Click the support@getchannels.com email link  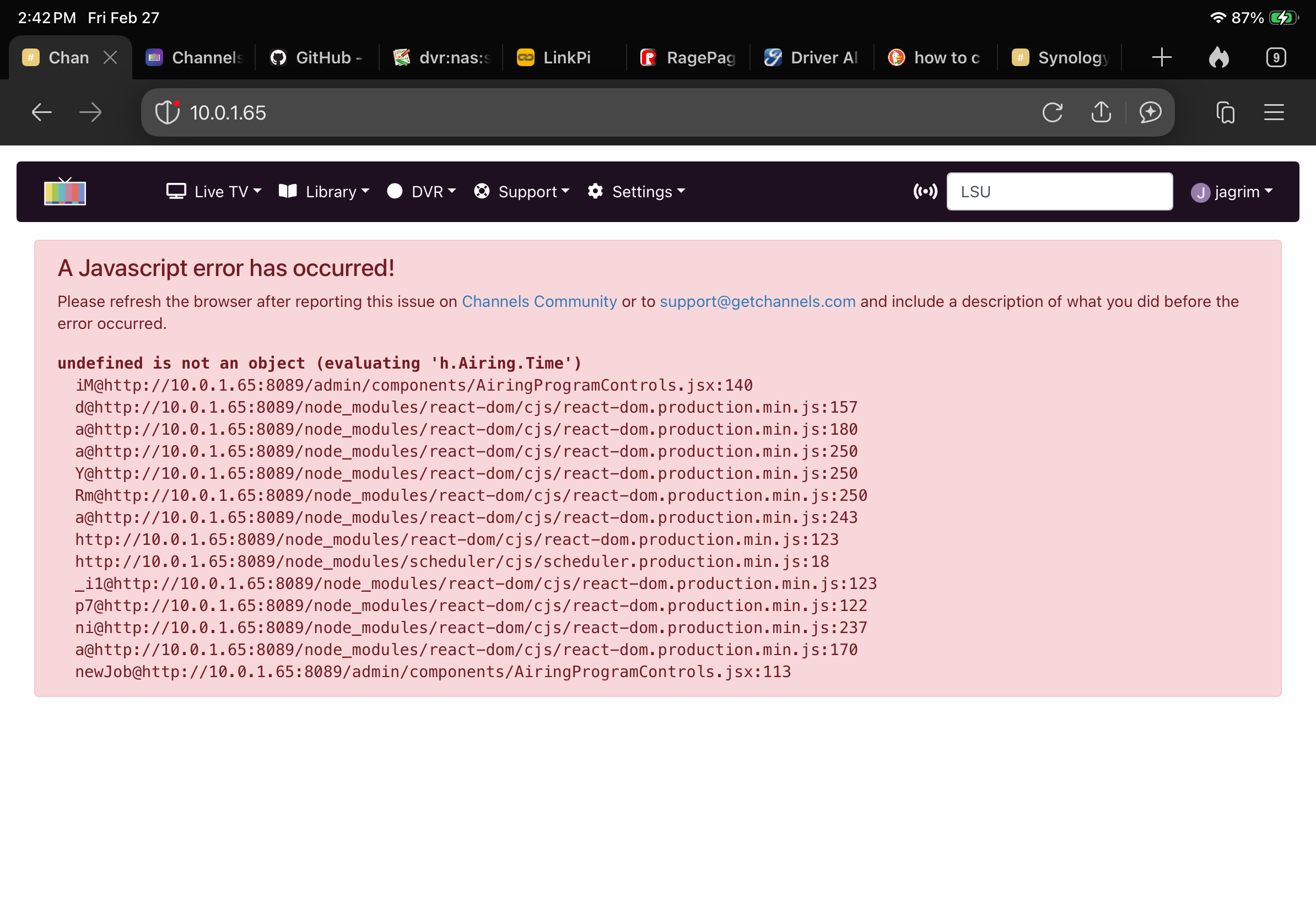coord(757,301)
